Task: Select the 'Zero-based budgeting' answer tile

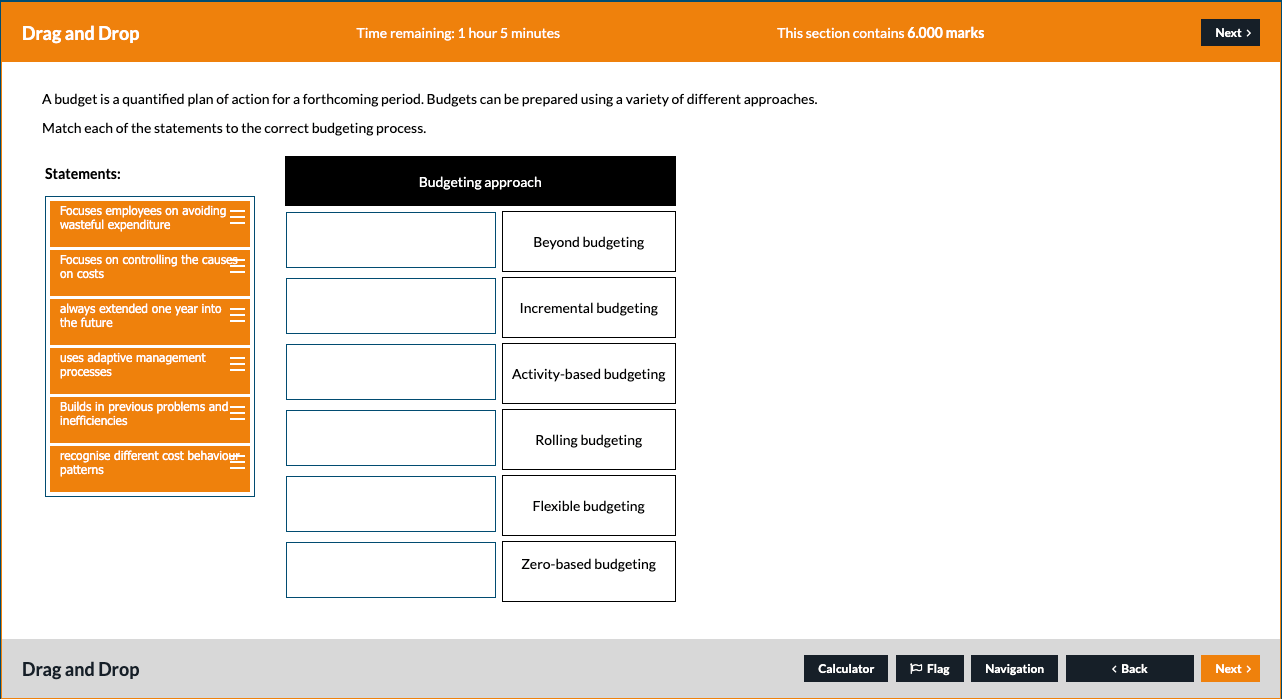Action: (x=588, y=571)
